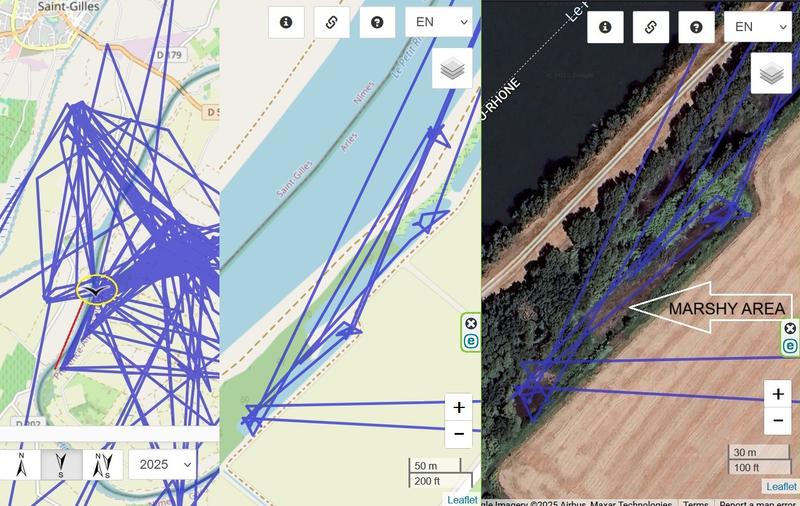
Task: Open the info button on the satellite map
Action: 605,27
